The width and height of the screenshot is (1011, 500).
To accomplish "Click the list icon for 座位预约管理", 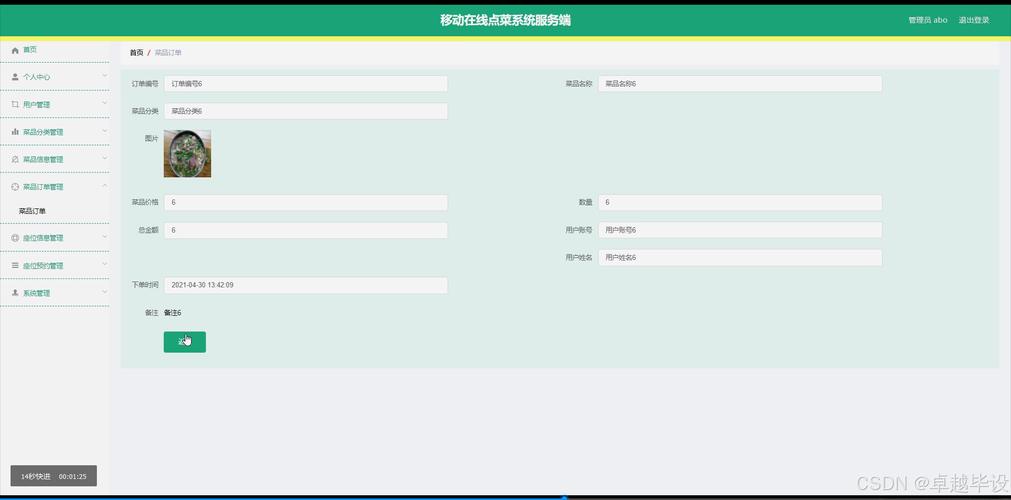I will tap(15, 266).
